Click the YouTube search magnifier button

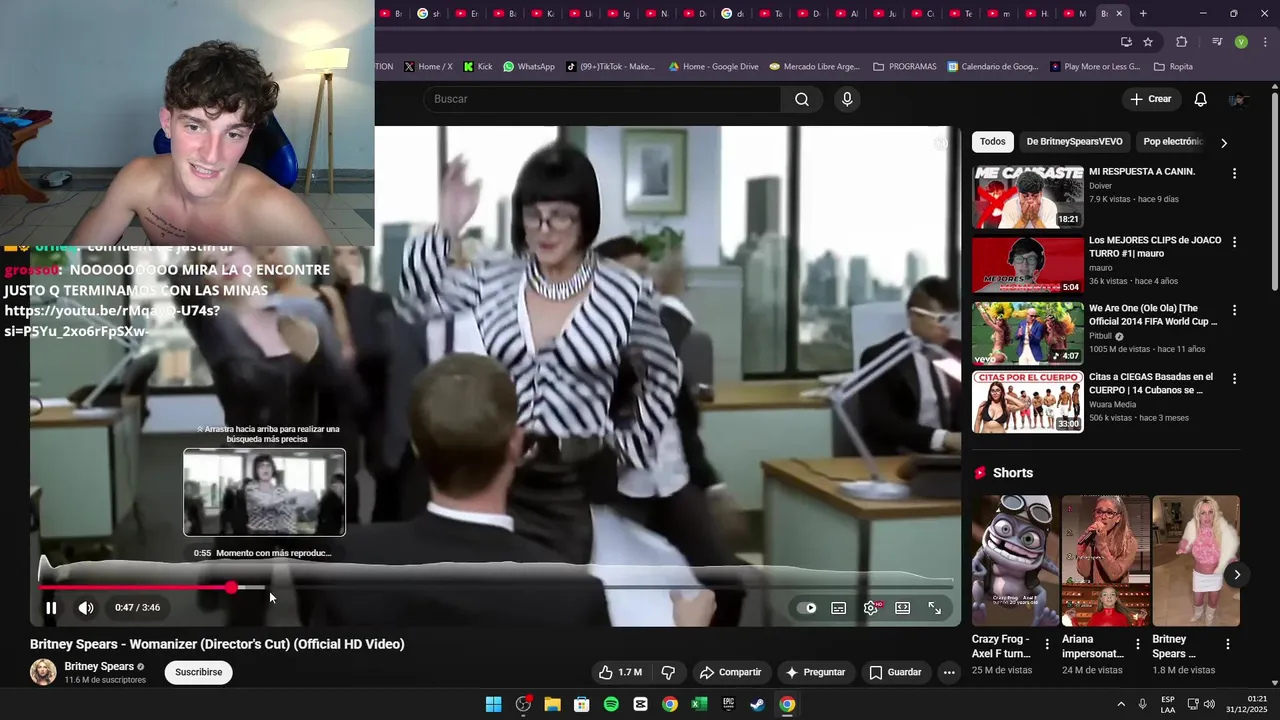tap(802, 99)
